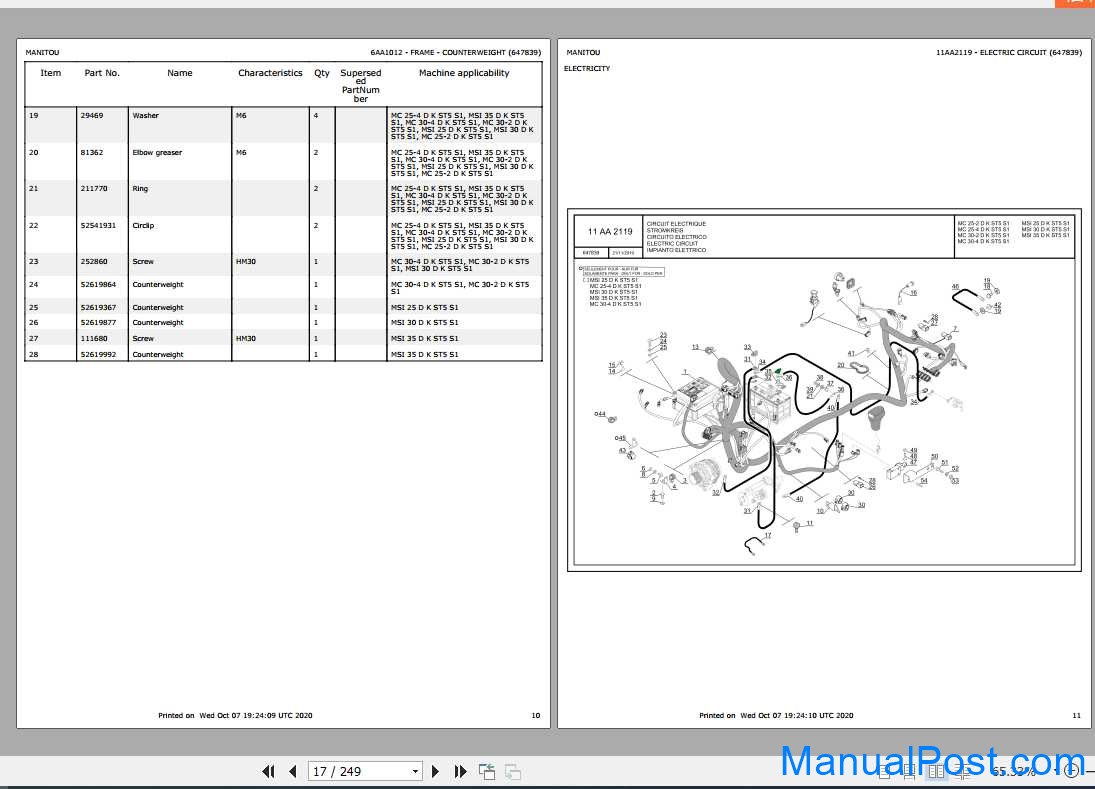Select part number 52619864
1095x789 pixels.
(x=98, y=285)
